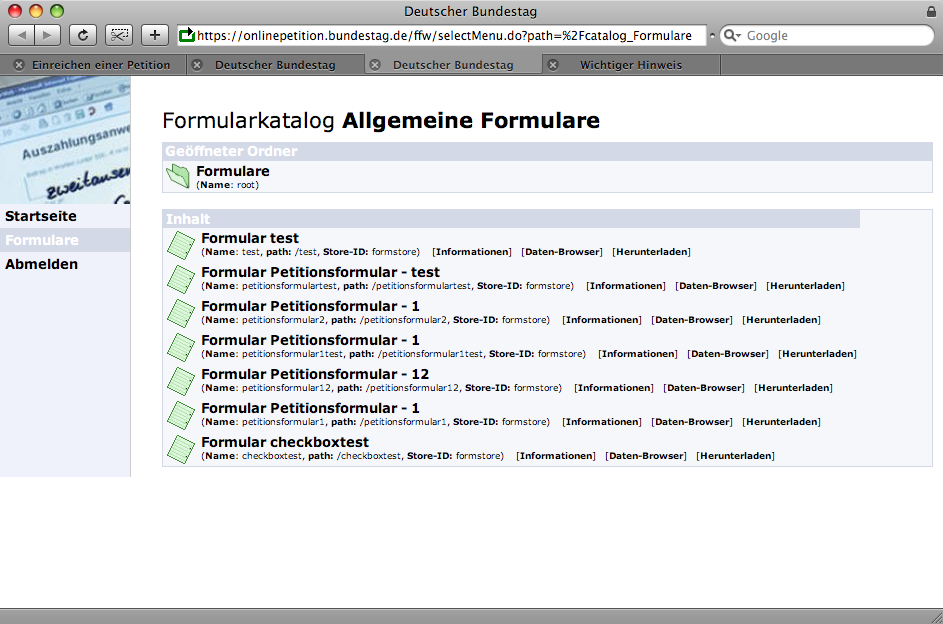Viewport: 943px width, 624px height.
Task: Click the Formulare opened-folder title
Action: (x=233, y=171)
